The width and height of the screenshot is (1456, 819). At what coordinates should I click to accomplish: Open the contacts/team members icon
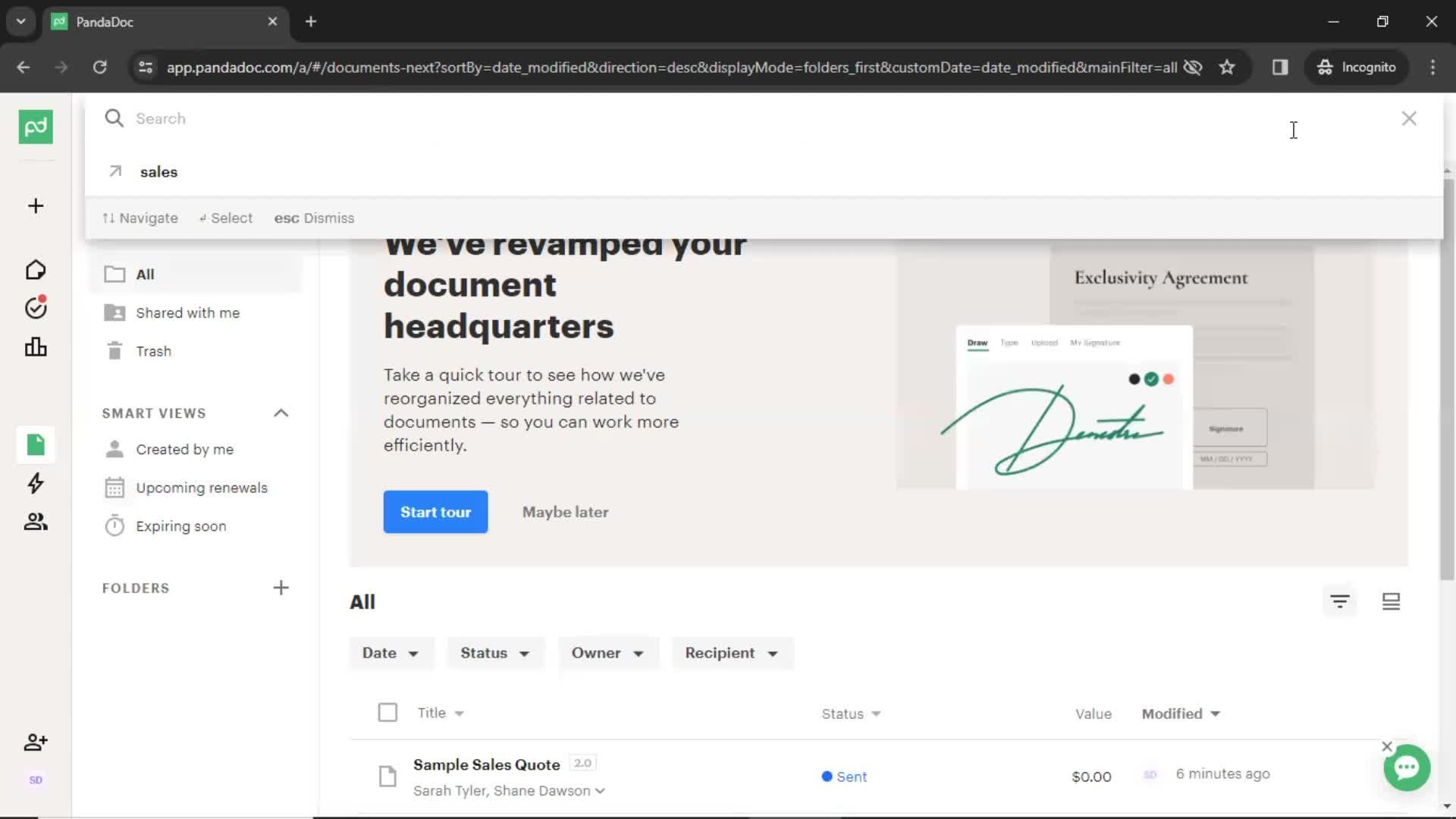click(35, 521)
